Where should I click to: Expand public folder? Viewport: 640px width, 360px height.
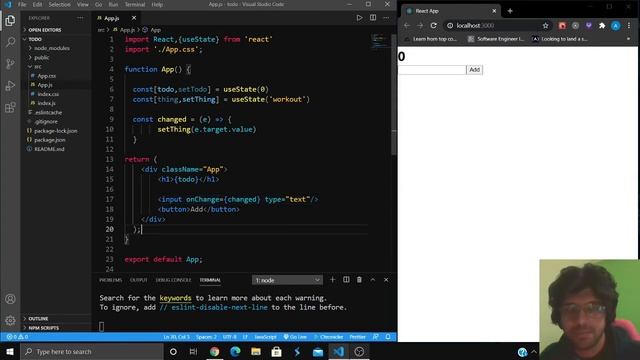click(42, 58)
